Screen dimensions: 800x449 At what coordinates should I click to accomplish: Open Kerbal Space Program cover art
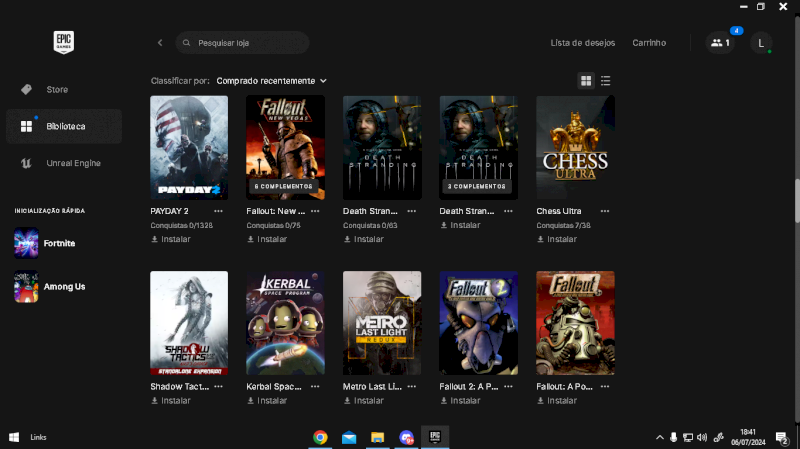285,323
